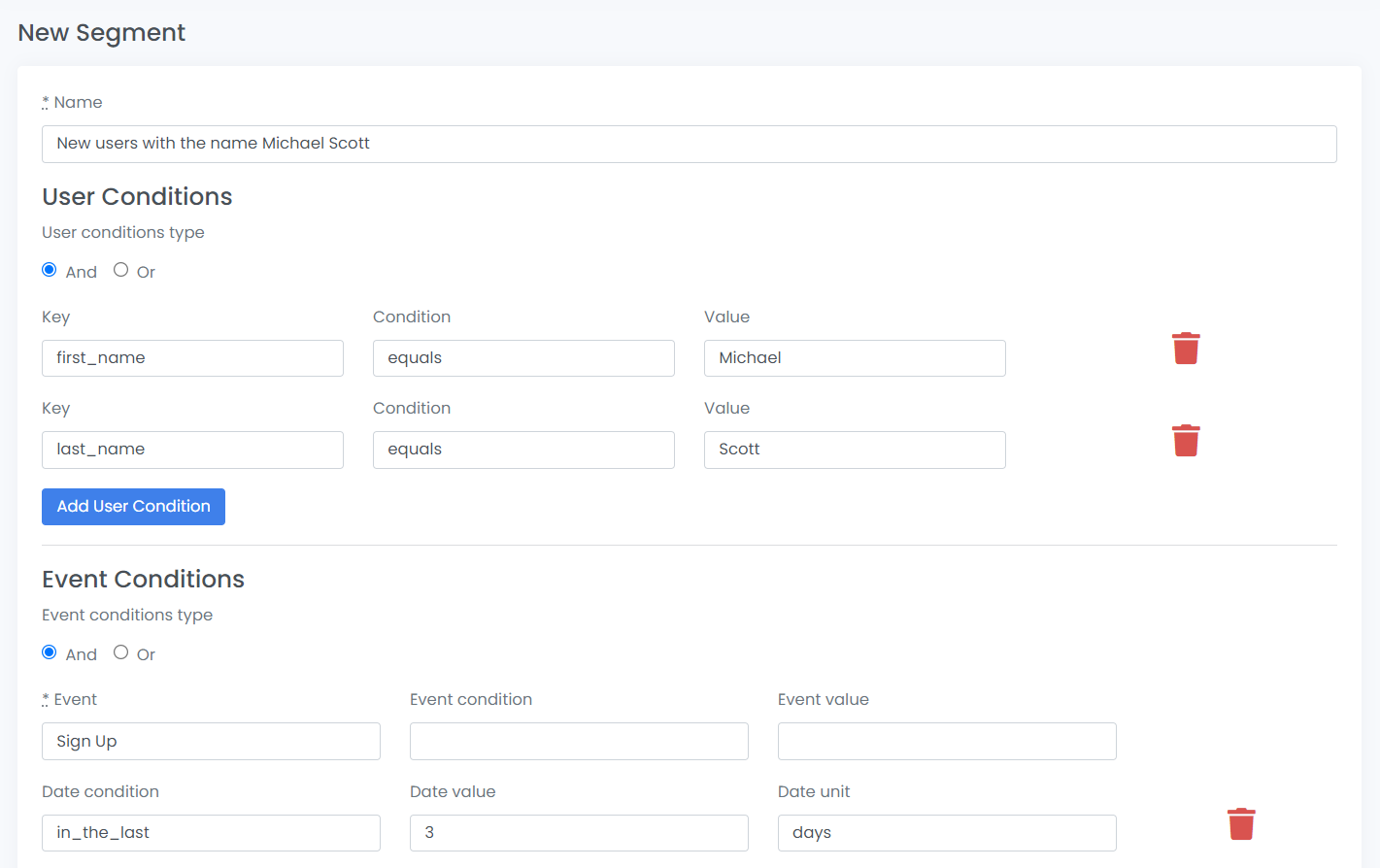
Task: Change condition equals for last_name row
Action: pyautogui.click(x=523, y=450)
